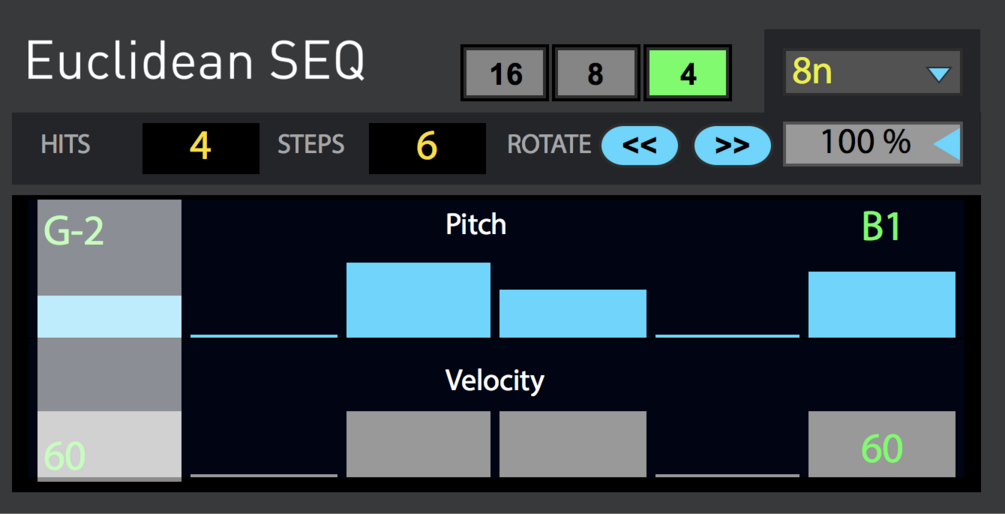Select the 16 toggle button
1005x514 pixels.
(505, 74)
